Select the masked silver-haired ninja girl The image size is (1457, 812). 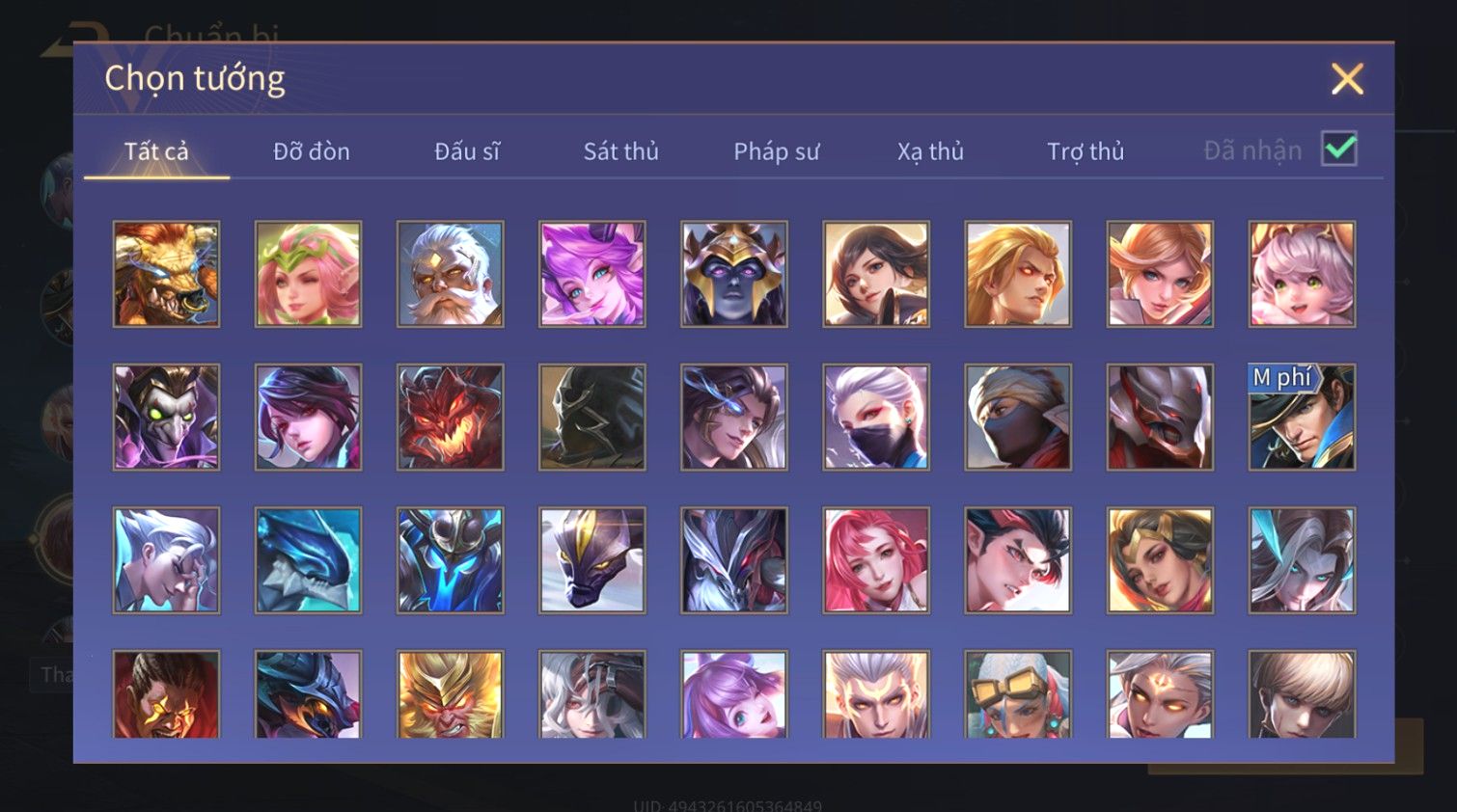coord(876,417)
